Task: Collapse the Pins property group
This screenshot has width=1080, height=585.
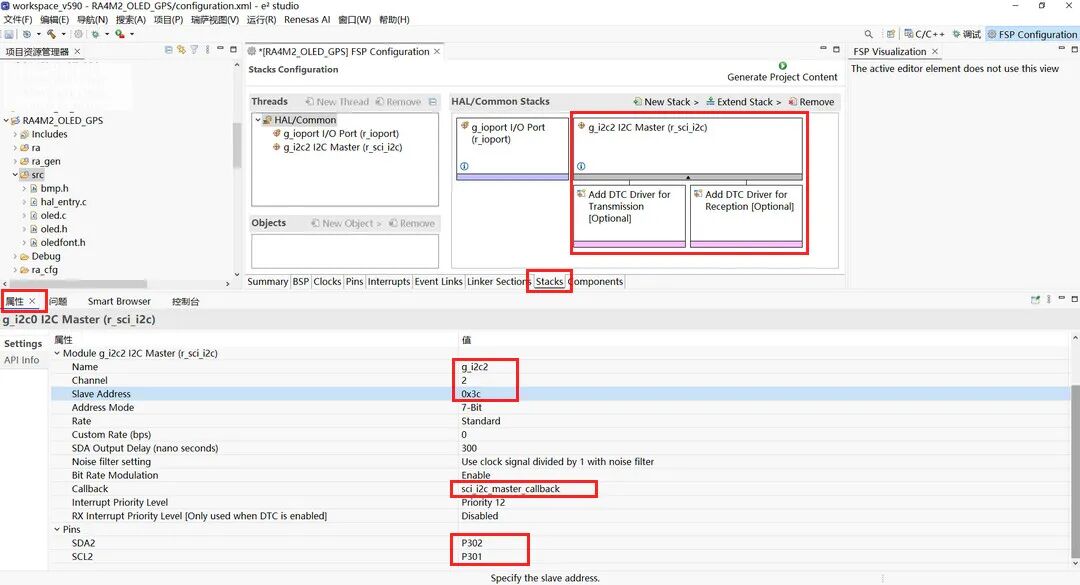Action: point(57,530)
